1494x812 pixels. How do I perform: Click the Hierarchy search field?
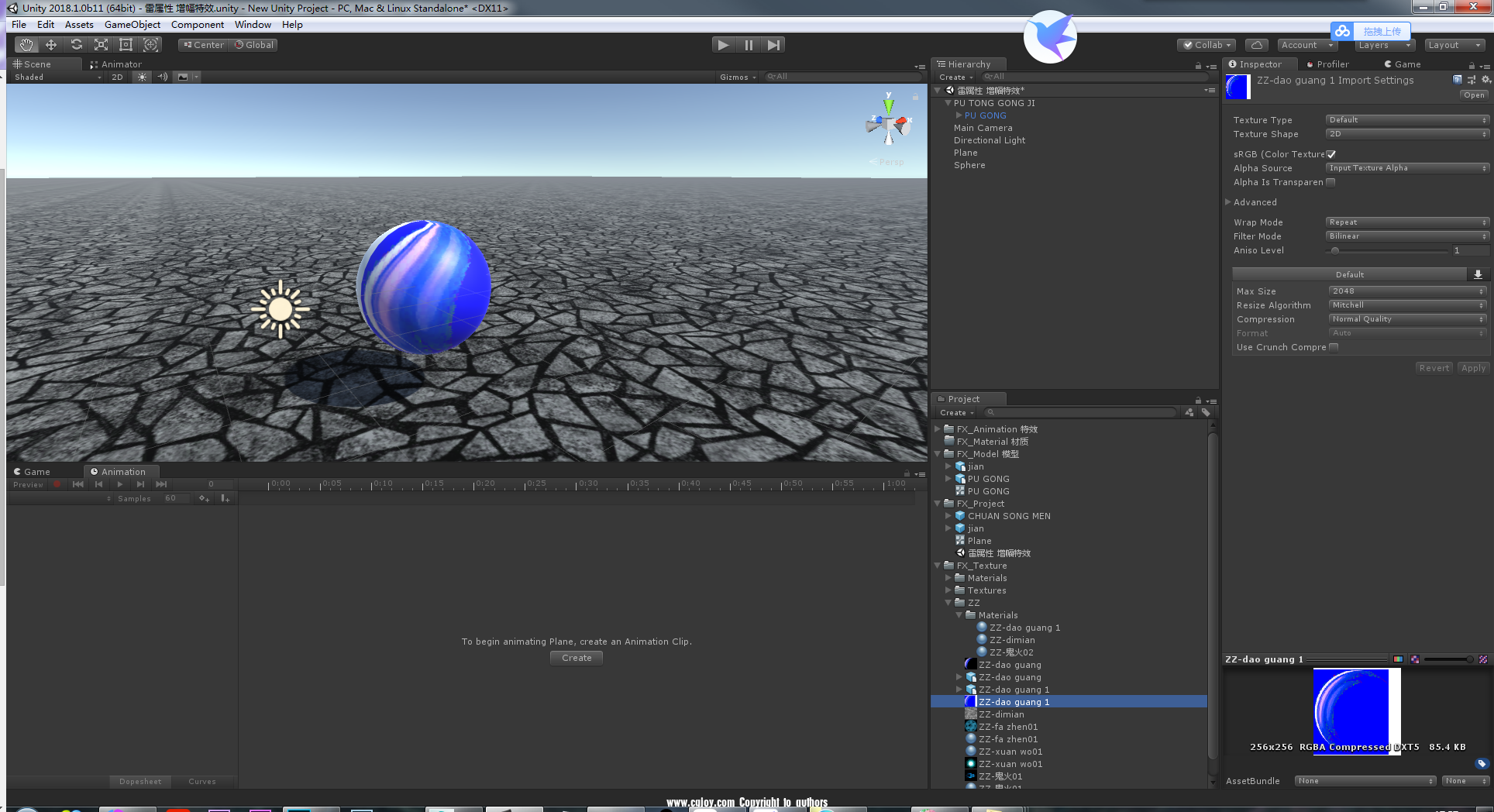tap(1094, 77)
